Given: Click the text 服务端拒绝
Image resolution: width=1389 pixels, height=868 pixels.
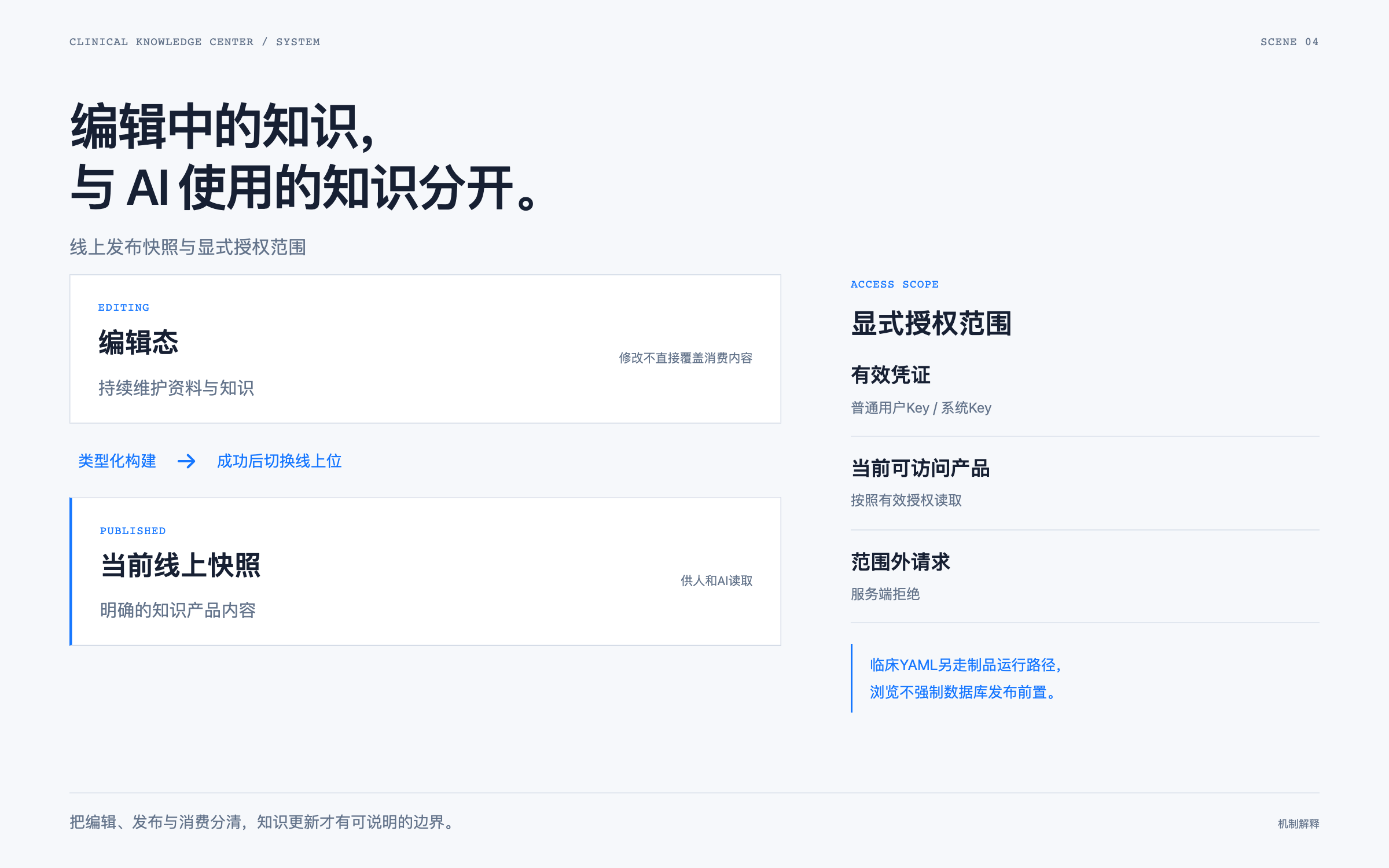Looking at the screenshot, I should tap(885, 594).
